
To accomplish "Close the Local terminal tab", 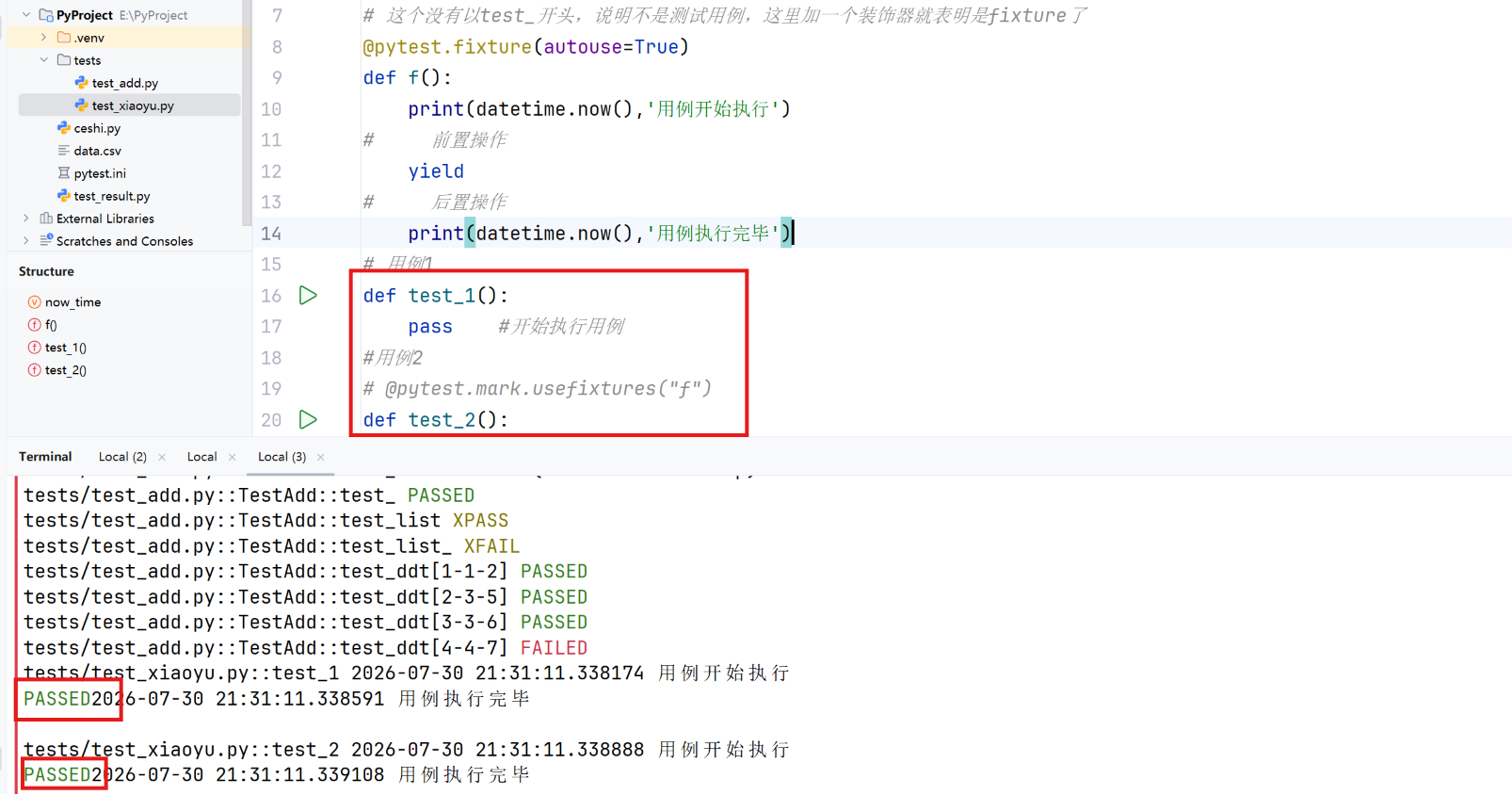I will [x=232, y=457].
